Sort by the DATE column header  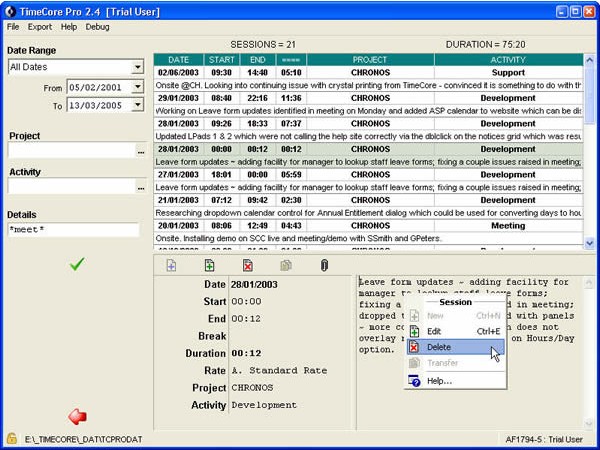pos(178,60)
